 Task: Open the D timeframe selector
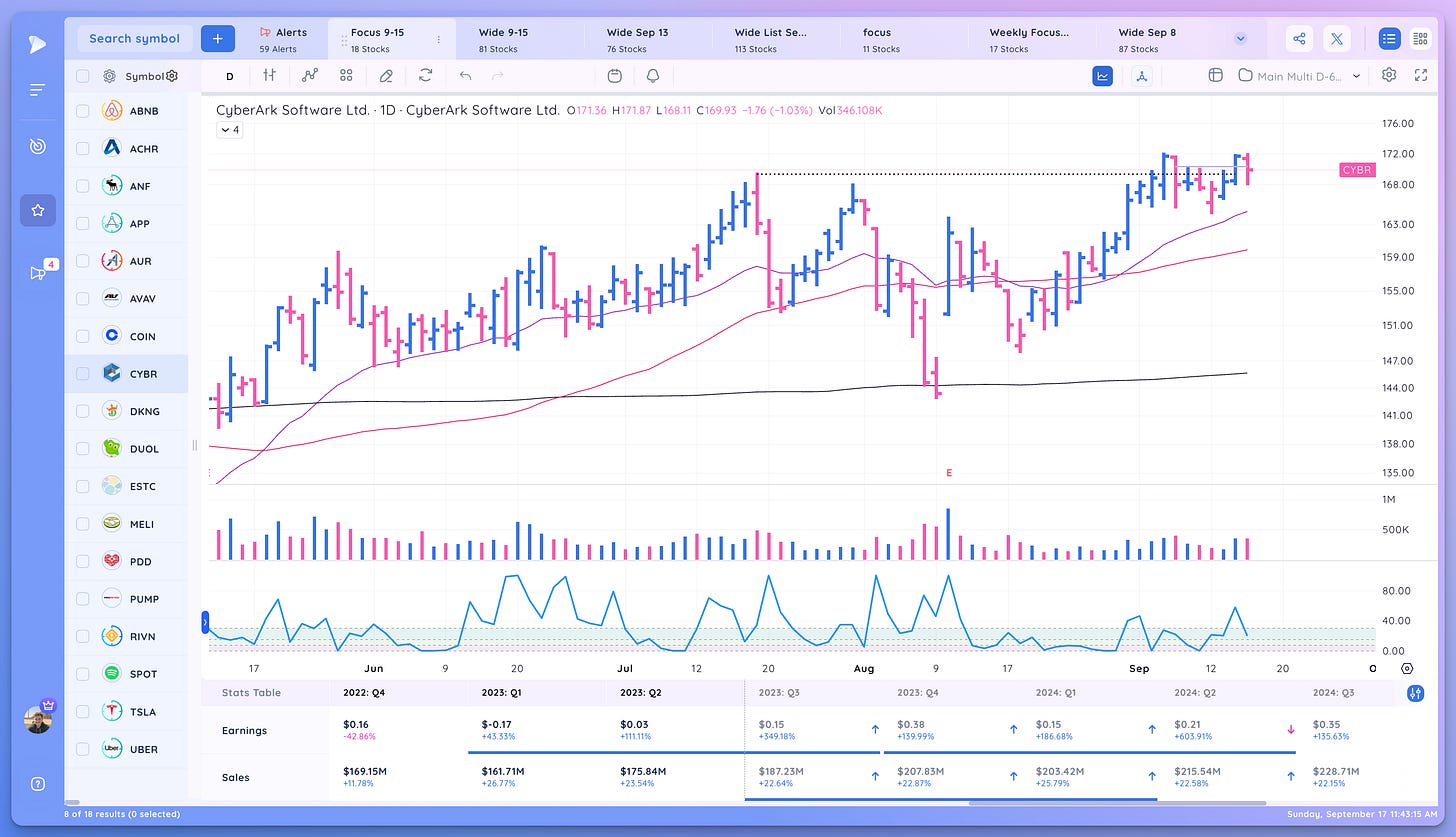[229, 76]
